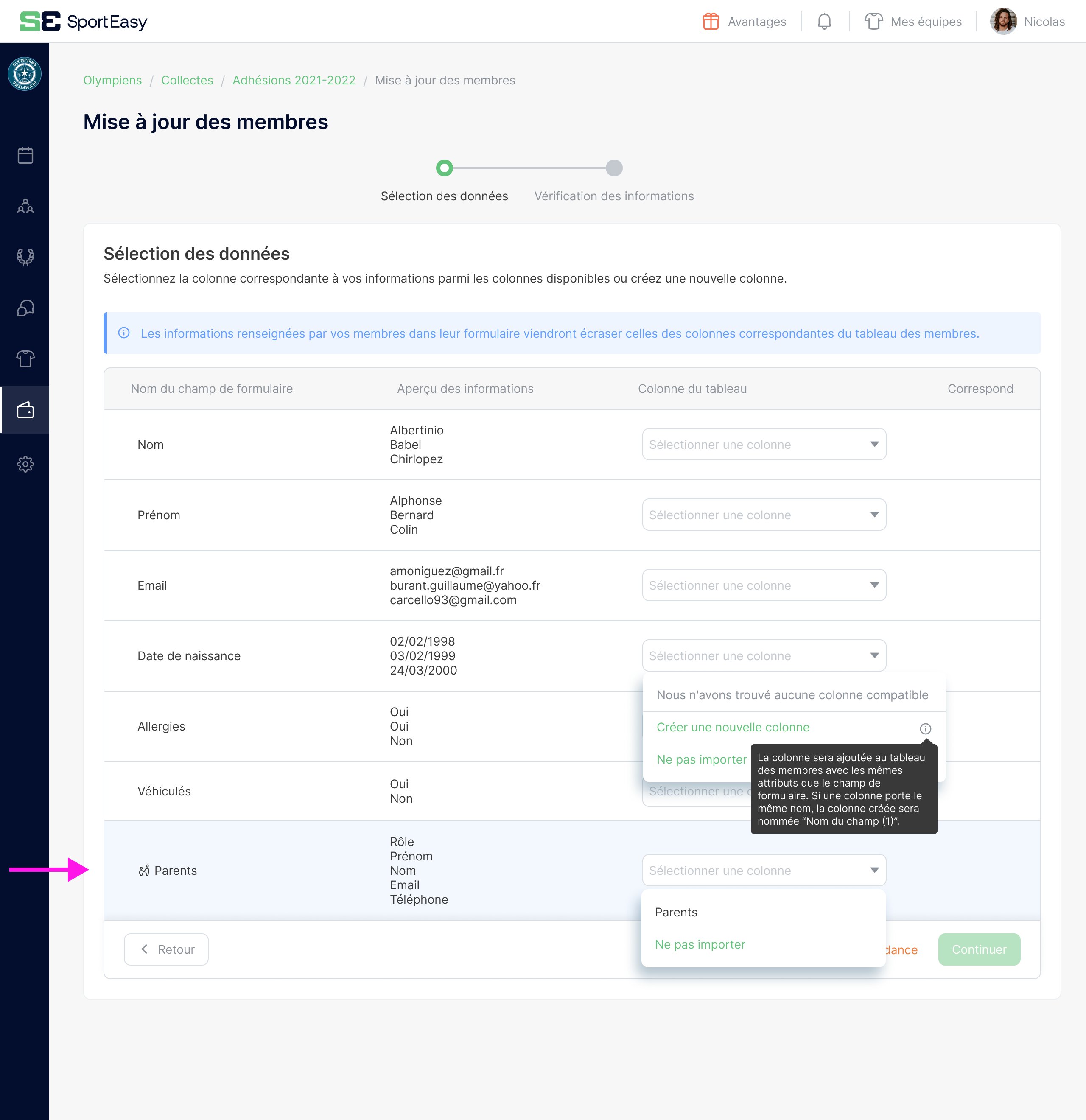Click the laurel wreath sidebar icon
This screenshot has height=1120, width=1086.
25,257
